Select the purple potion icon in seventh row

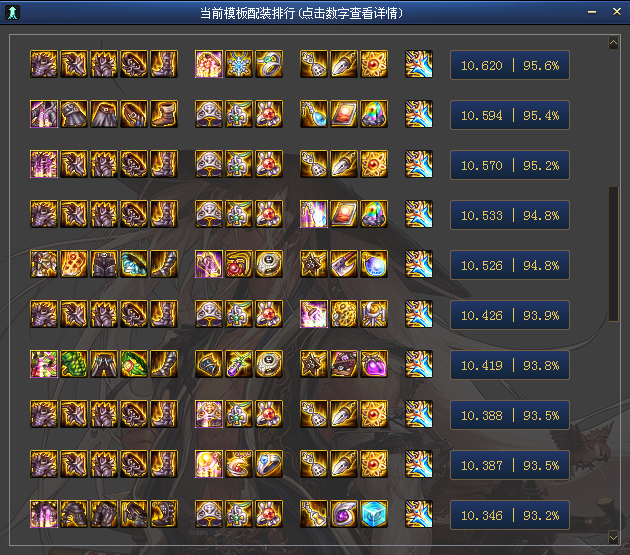pyautogui.click(x=374, y=364)
